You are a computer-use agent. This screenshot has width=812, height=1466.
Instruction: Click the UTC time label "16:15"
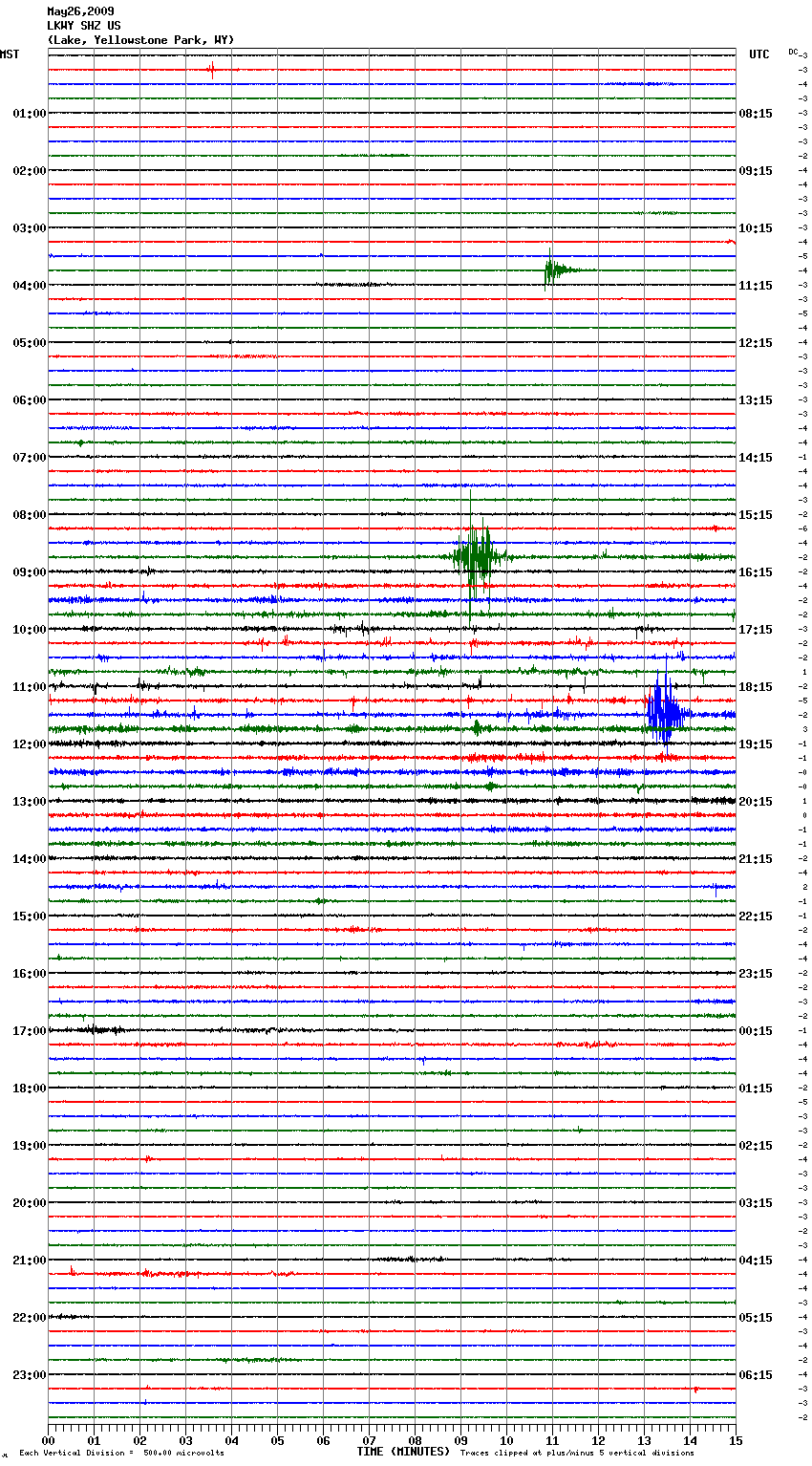756,572
